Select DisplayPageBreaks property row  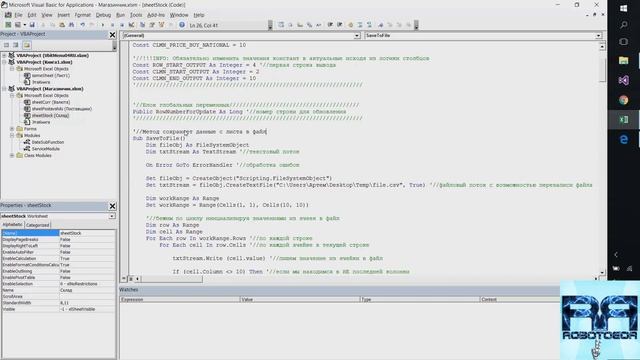[x=58, y=240]
